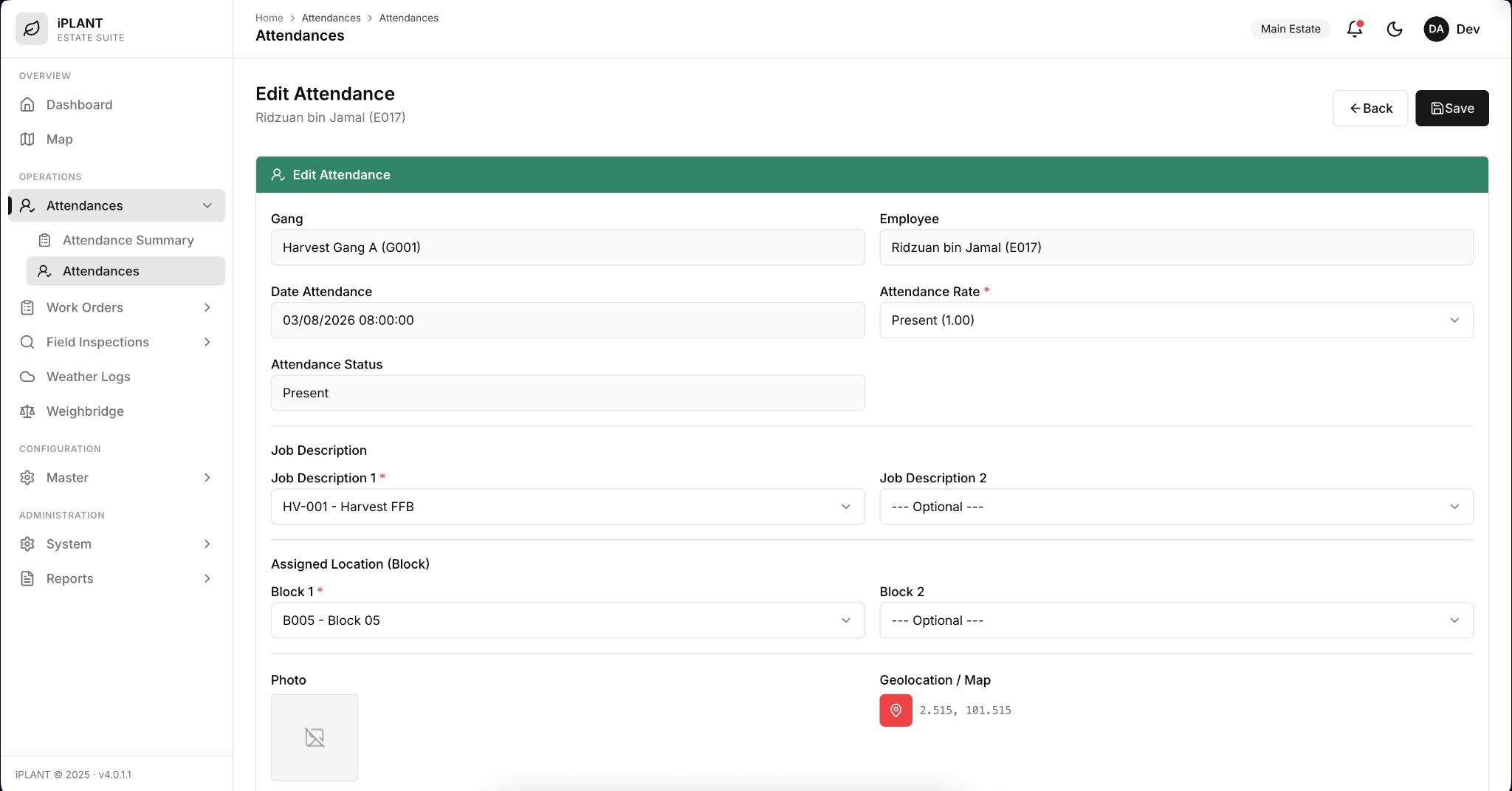
Task: Click the Field Inspections magnifier icon
Action: [27, 342]
